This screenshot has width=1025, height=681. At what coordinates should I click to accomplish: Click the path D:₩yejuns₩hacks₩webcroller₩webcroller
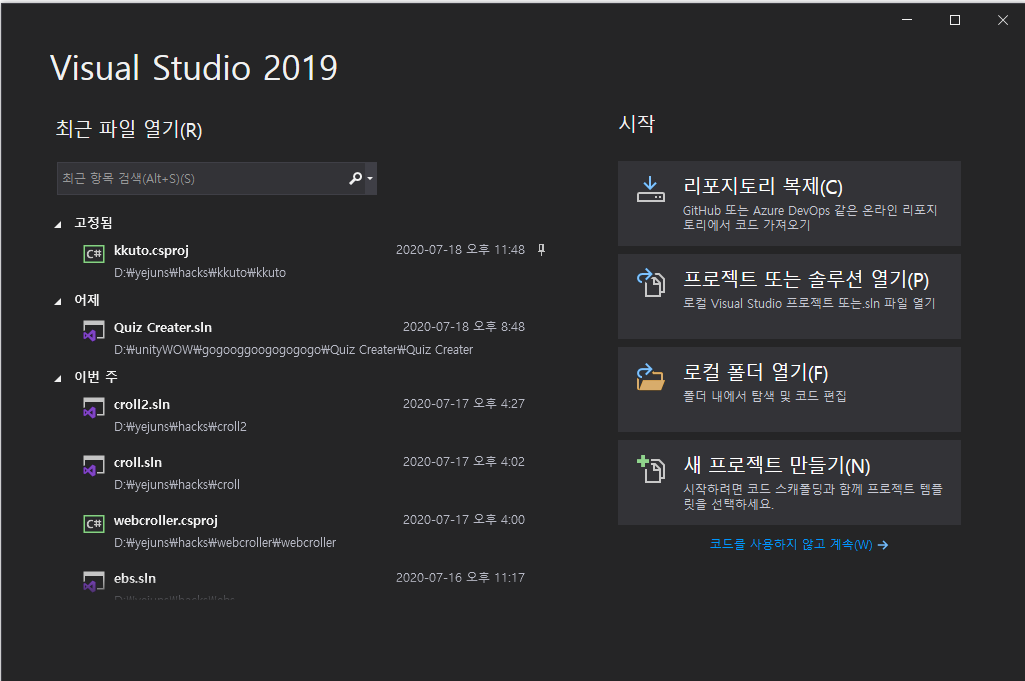coord(225,542)
